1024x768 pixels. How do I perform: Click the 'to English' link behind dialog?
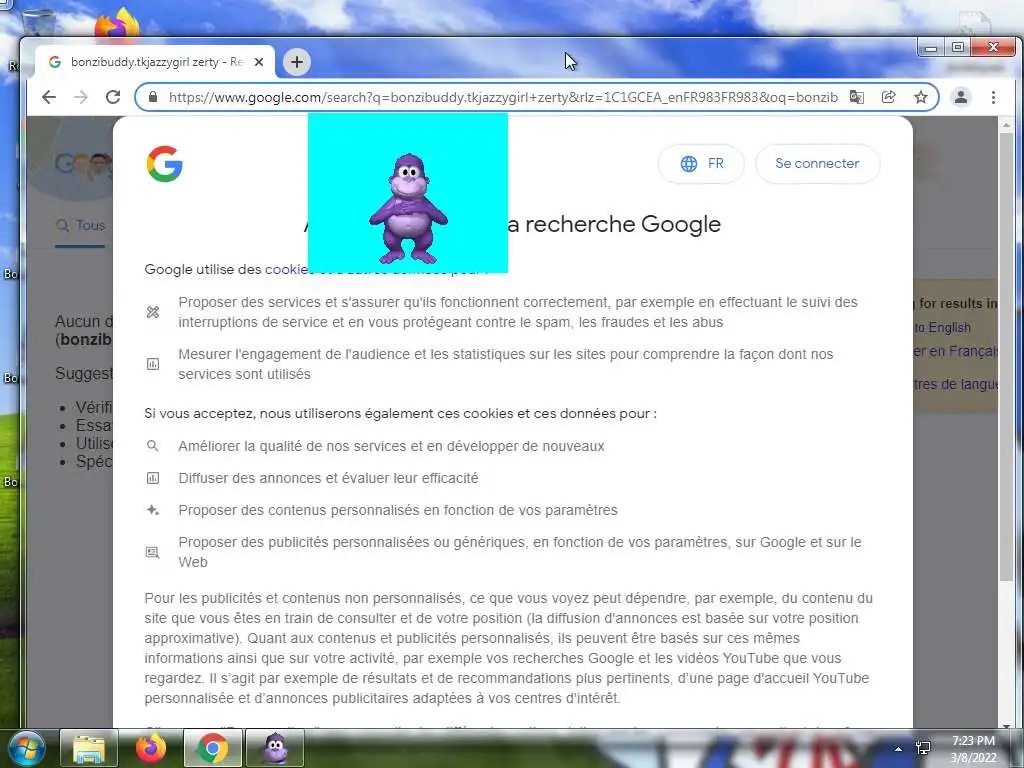click(x=943, y=328)
